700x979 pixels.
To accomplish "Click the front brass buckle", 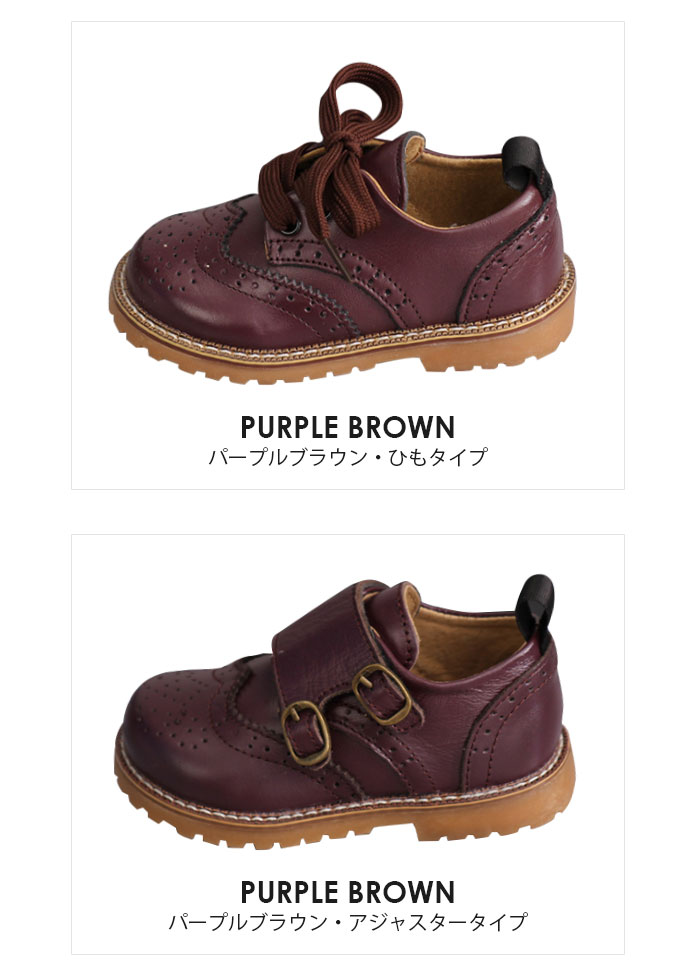I will point(305,733).
